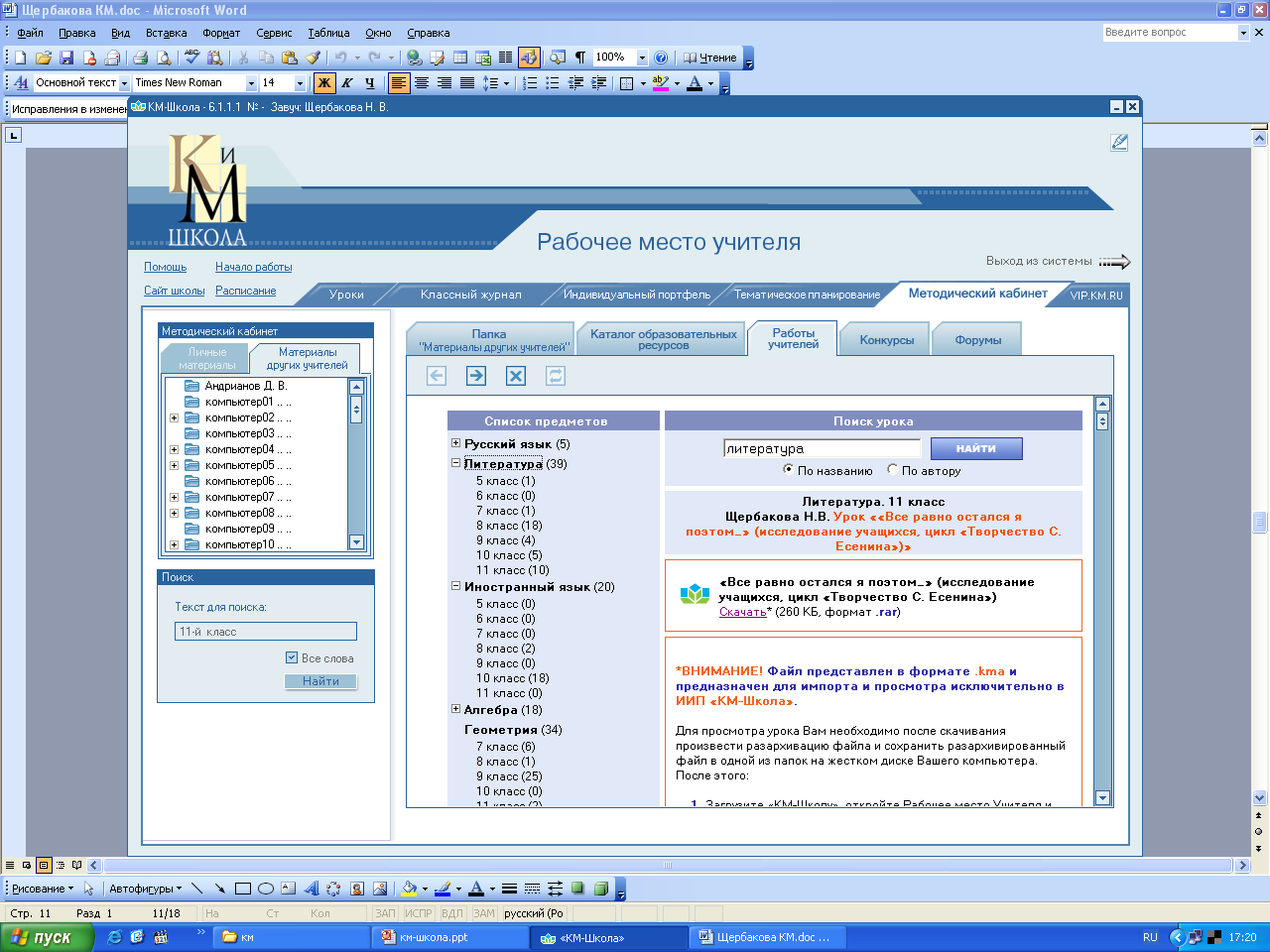
Task: Open 3-D style from drawing toolbar
Action: 600,889
